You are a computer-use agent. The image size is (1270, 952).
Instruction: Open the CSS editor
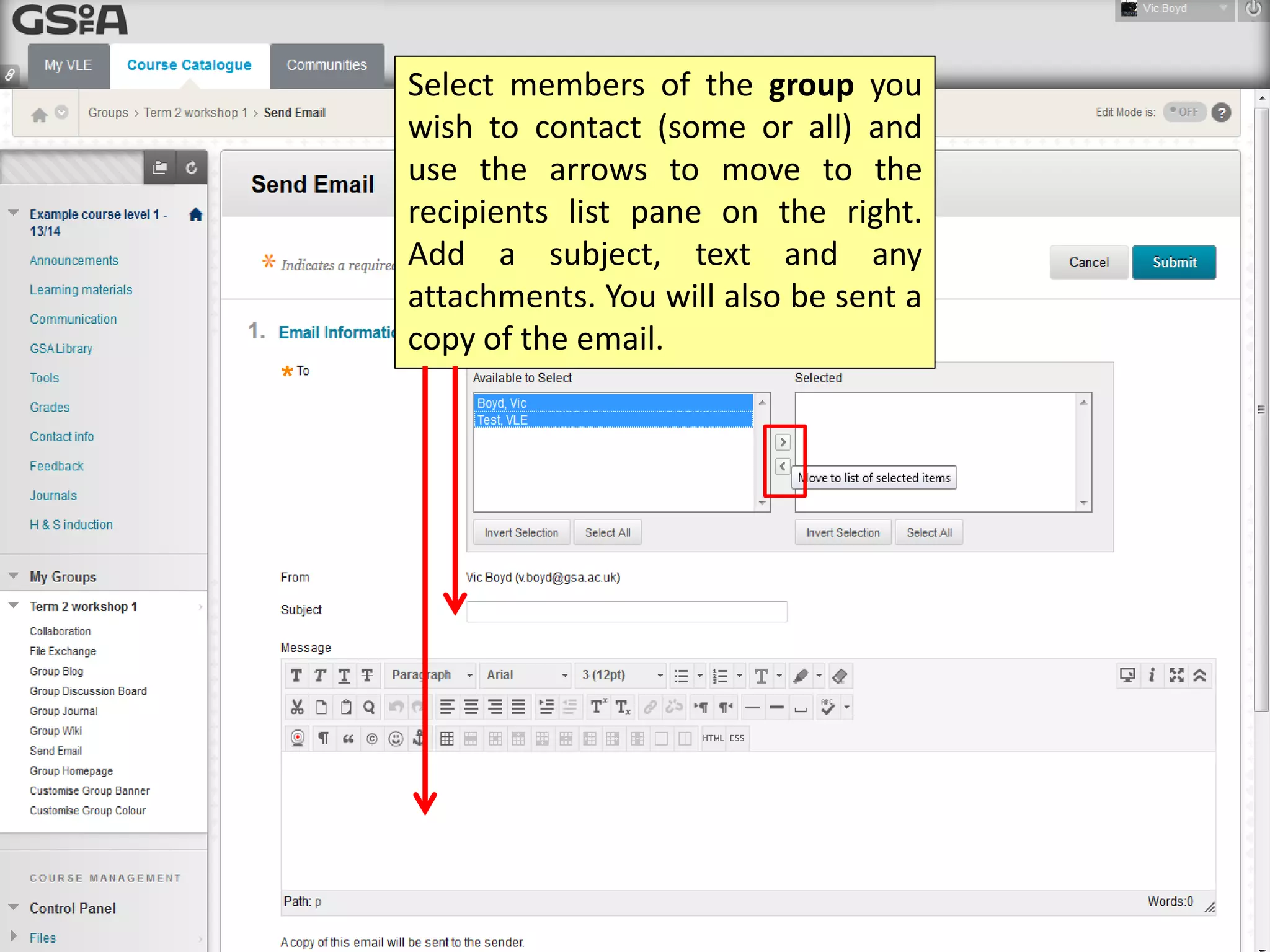click(x=737, y=738)
